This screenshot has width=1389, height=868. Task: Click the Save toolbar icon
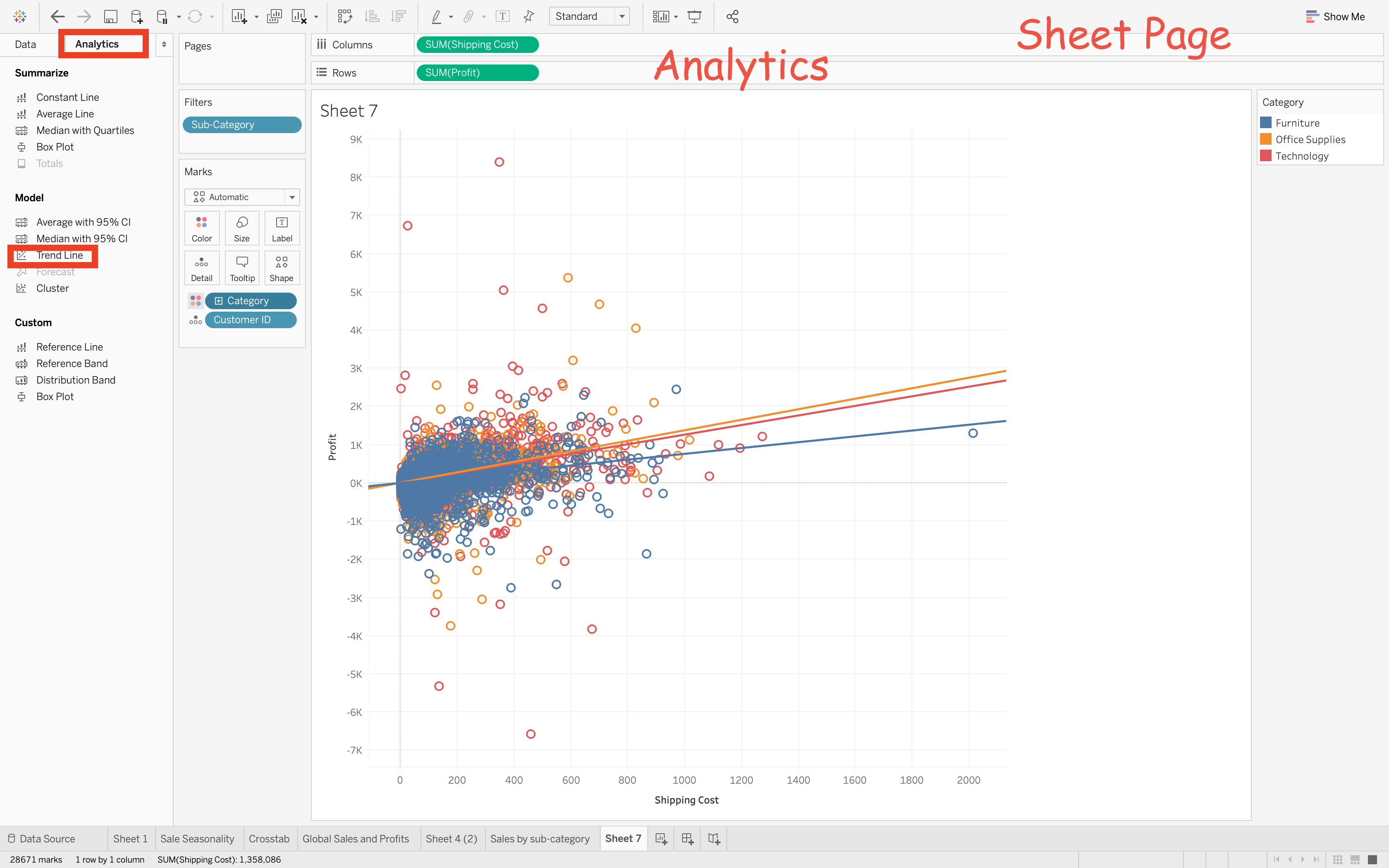(110, 17)
